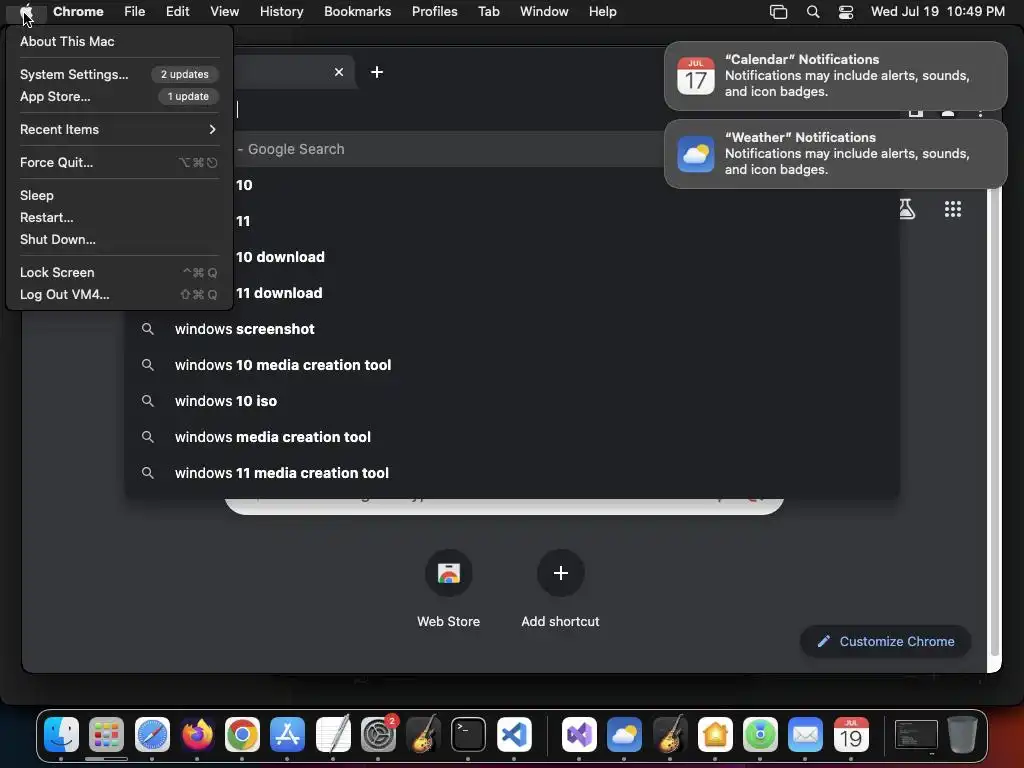Launch Firefox from the dock
Image resolution: width=1024 pixels, height=768 pixels.
click(x=197, y=735)
